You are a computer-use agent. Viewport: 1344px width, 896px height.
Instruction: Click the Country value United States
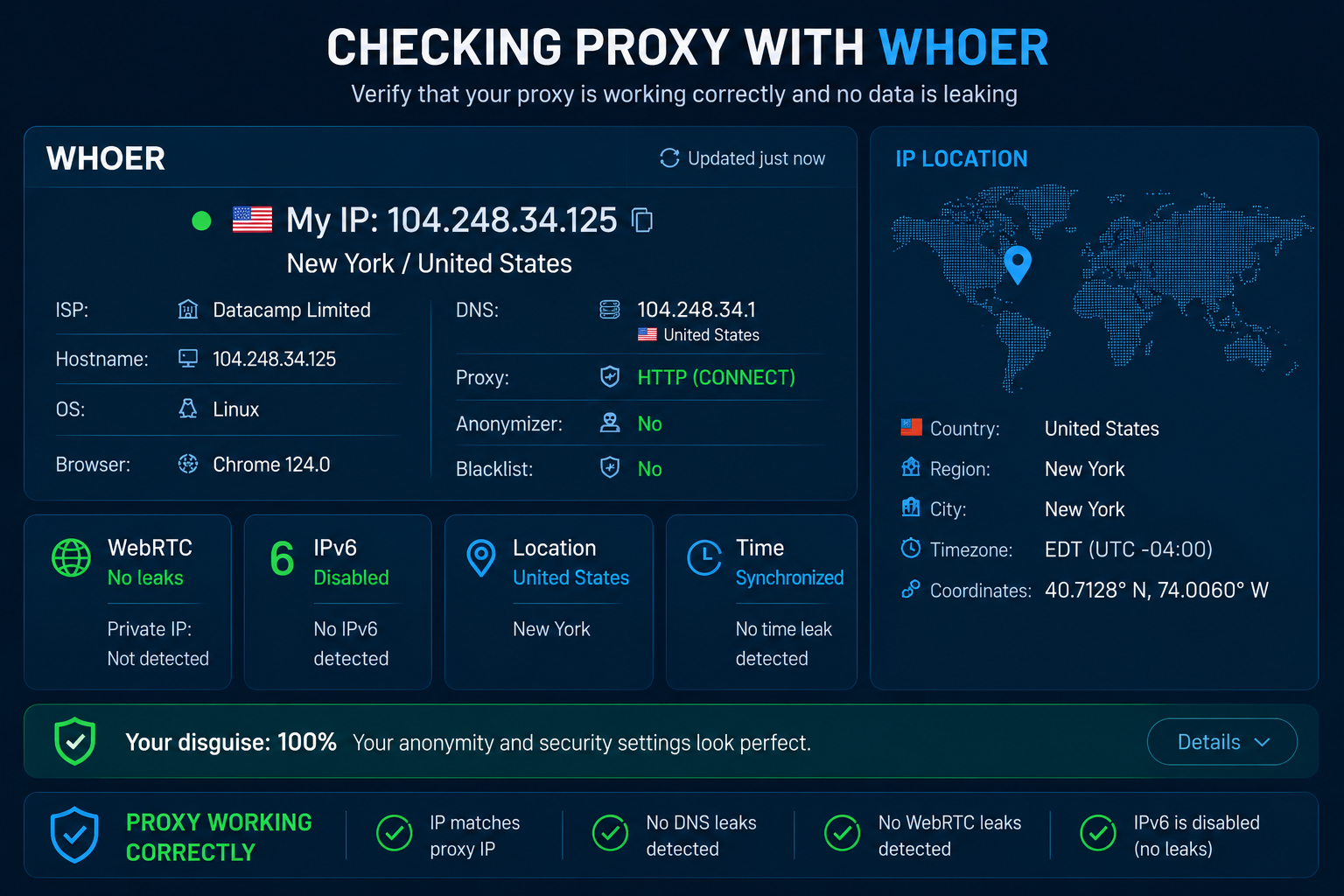[1102, 428]
